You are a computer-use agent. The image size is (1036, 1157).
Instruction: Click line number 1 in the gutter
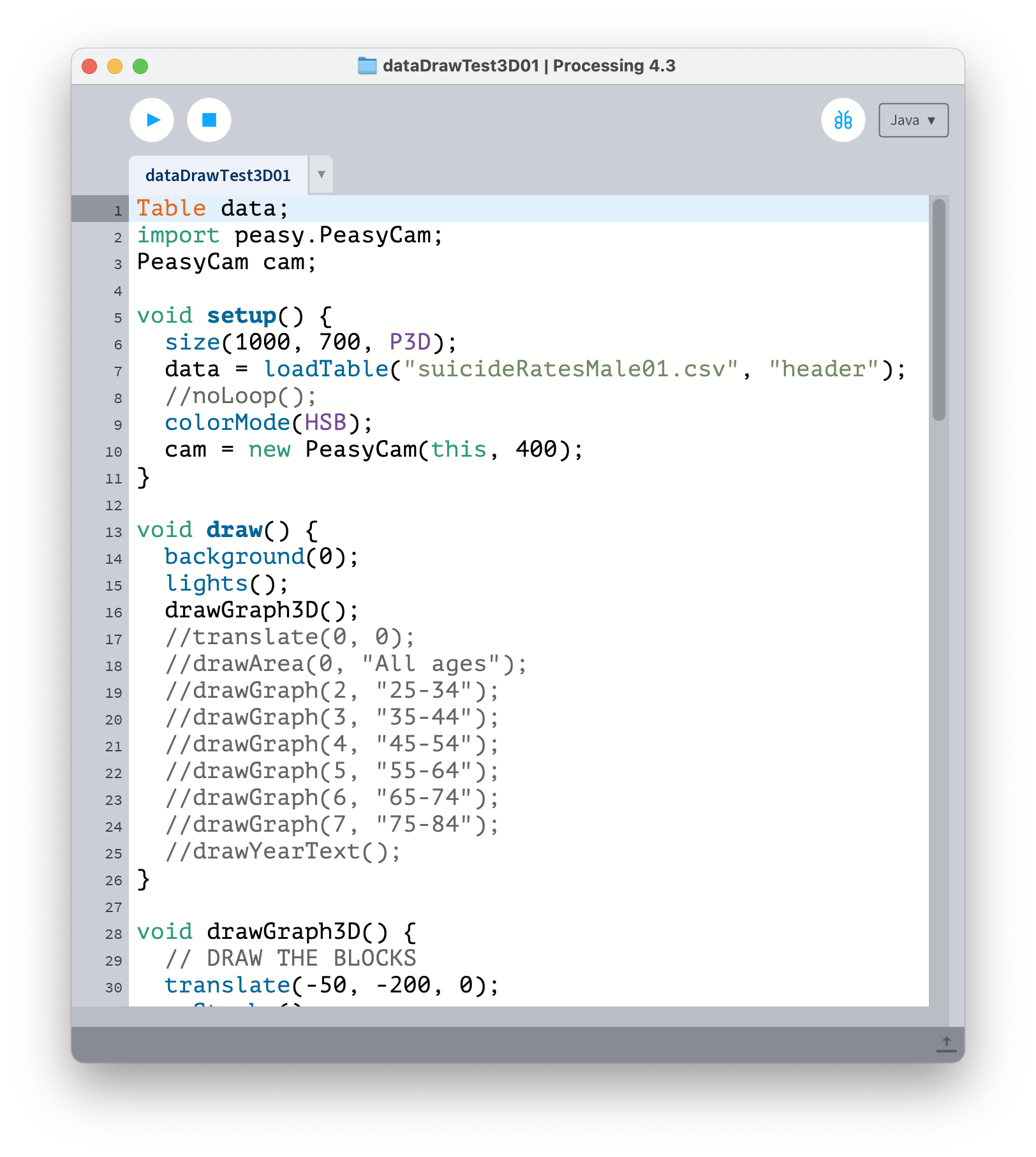tap(118, 210)
